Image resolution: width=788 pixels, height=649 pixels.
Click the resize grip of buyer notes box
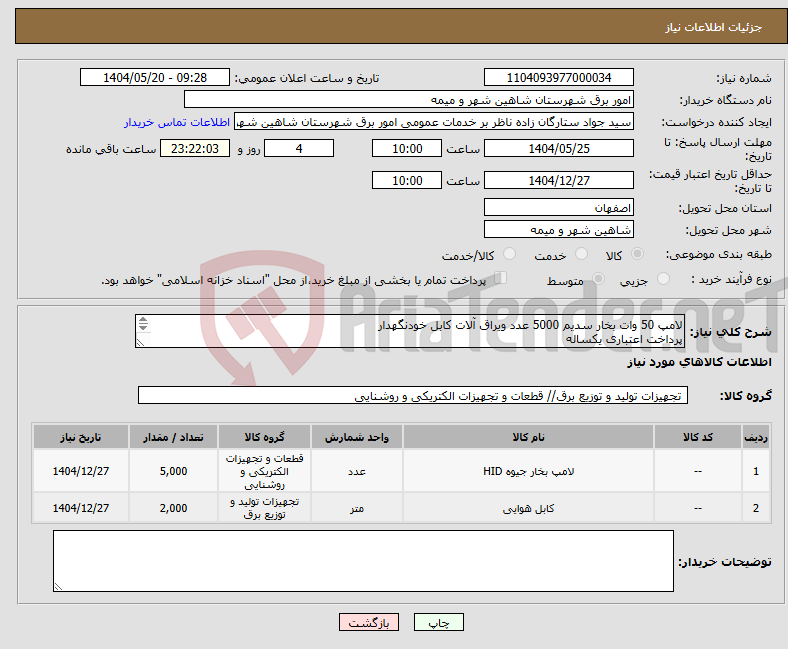58,586
